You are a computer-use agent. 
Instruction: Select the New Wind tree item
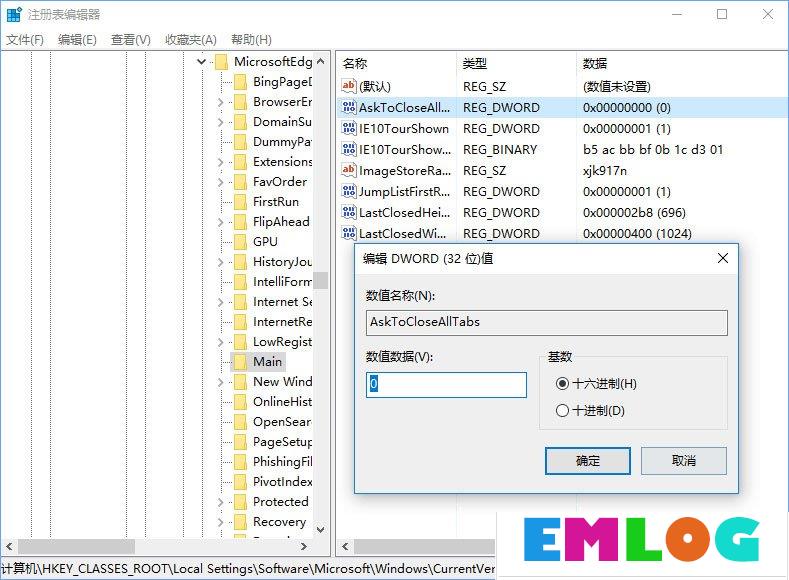click(282, 382)
